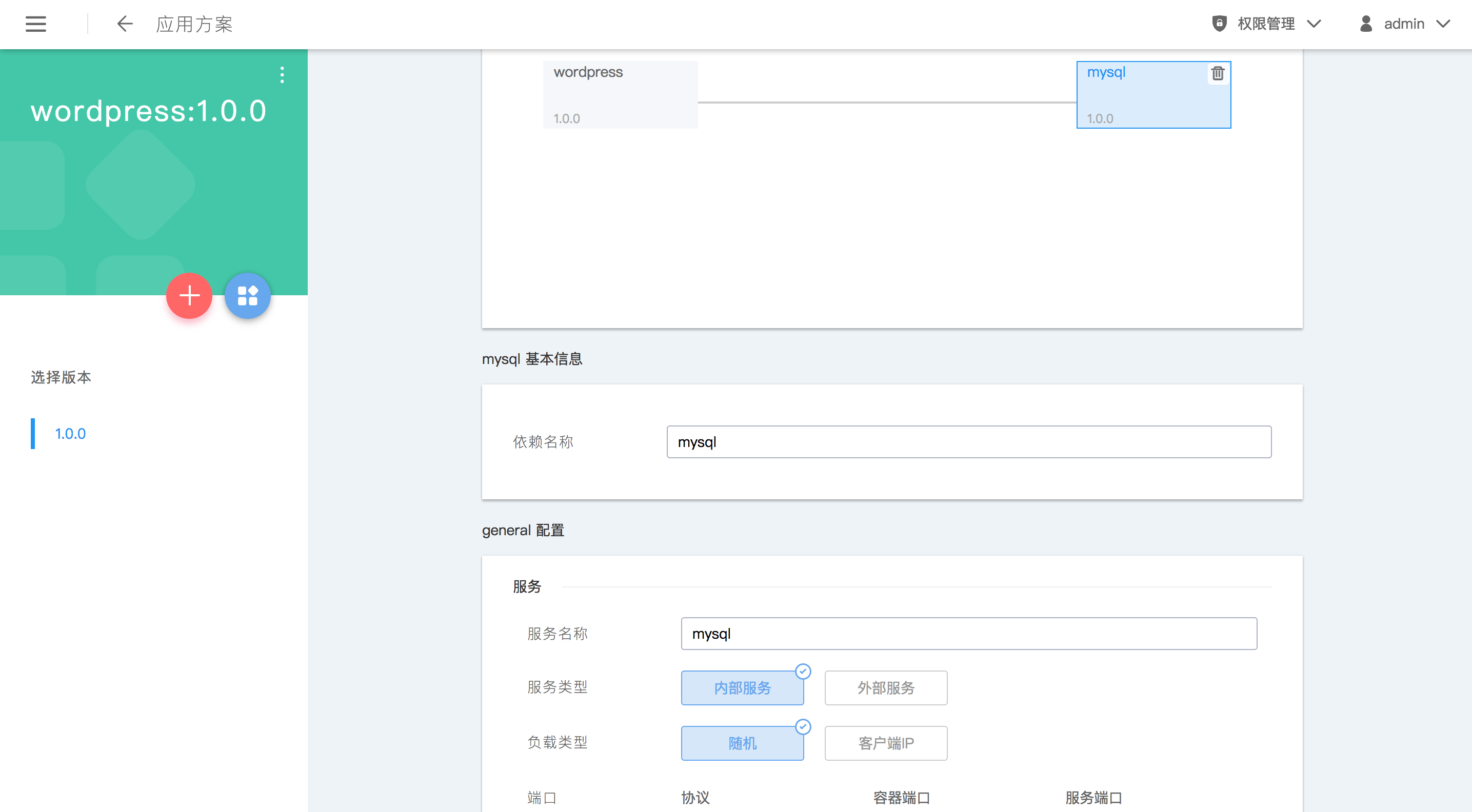
Task: Open the hamburger navigation menu
Action: pos(35,24)
